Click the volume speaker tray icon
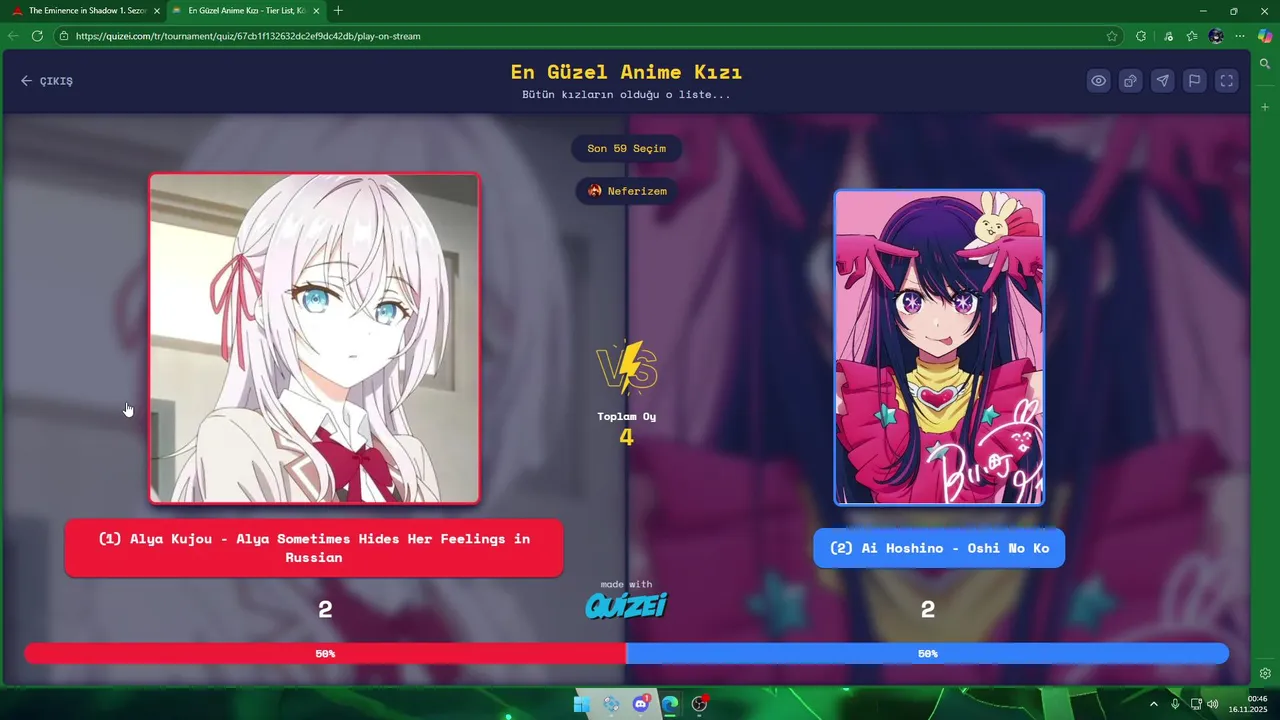This screenshot has height=720, width=1280. 1213,704
